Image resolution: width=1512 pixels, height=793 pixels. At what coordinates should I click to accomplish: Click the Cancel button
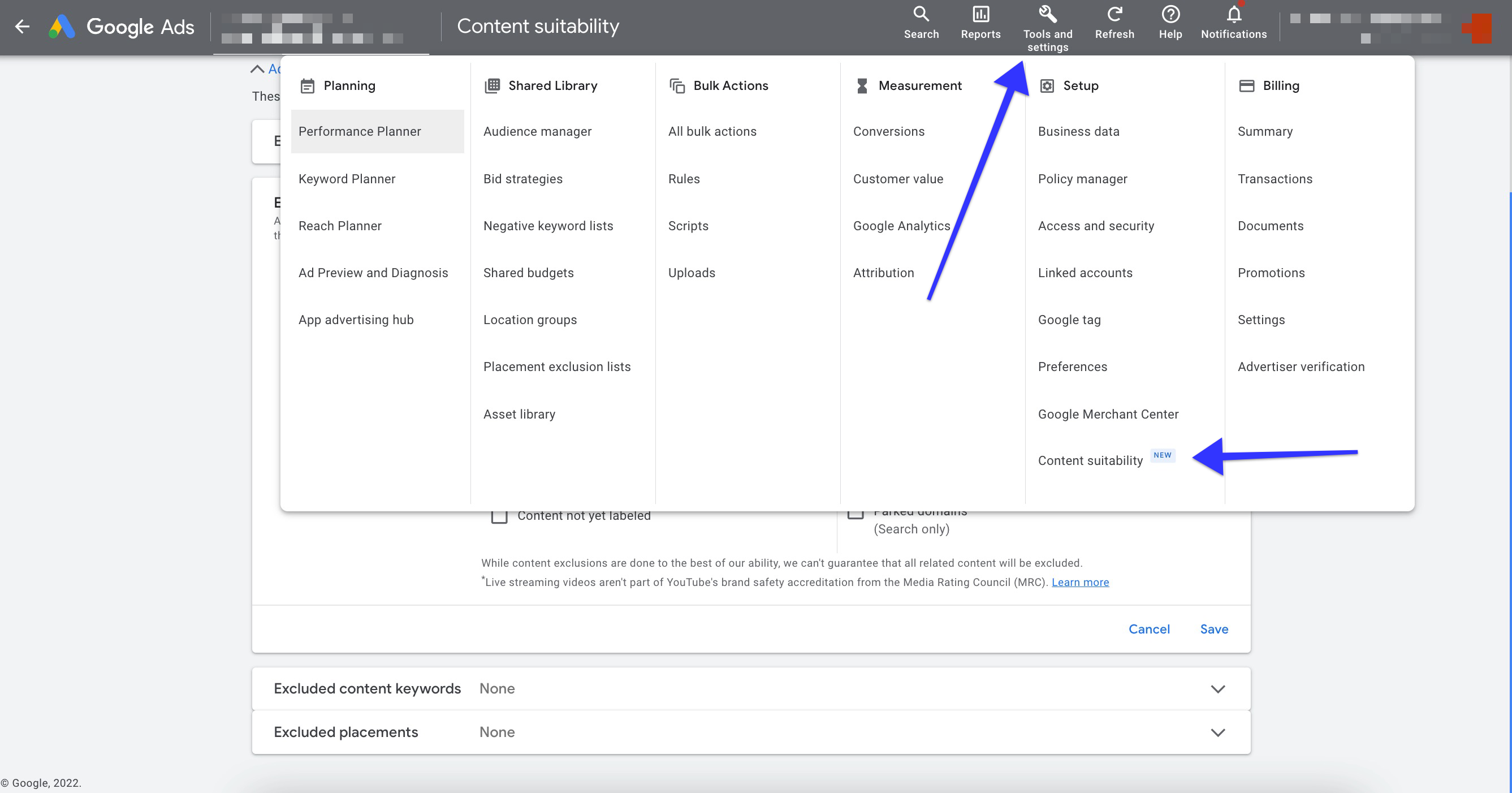pyautogui.click(x=1148, y=629)
